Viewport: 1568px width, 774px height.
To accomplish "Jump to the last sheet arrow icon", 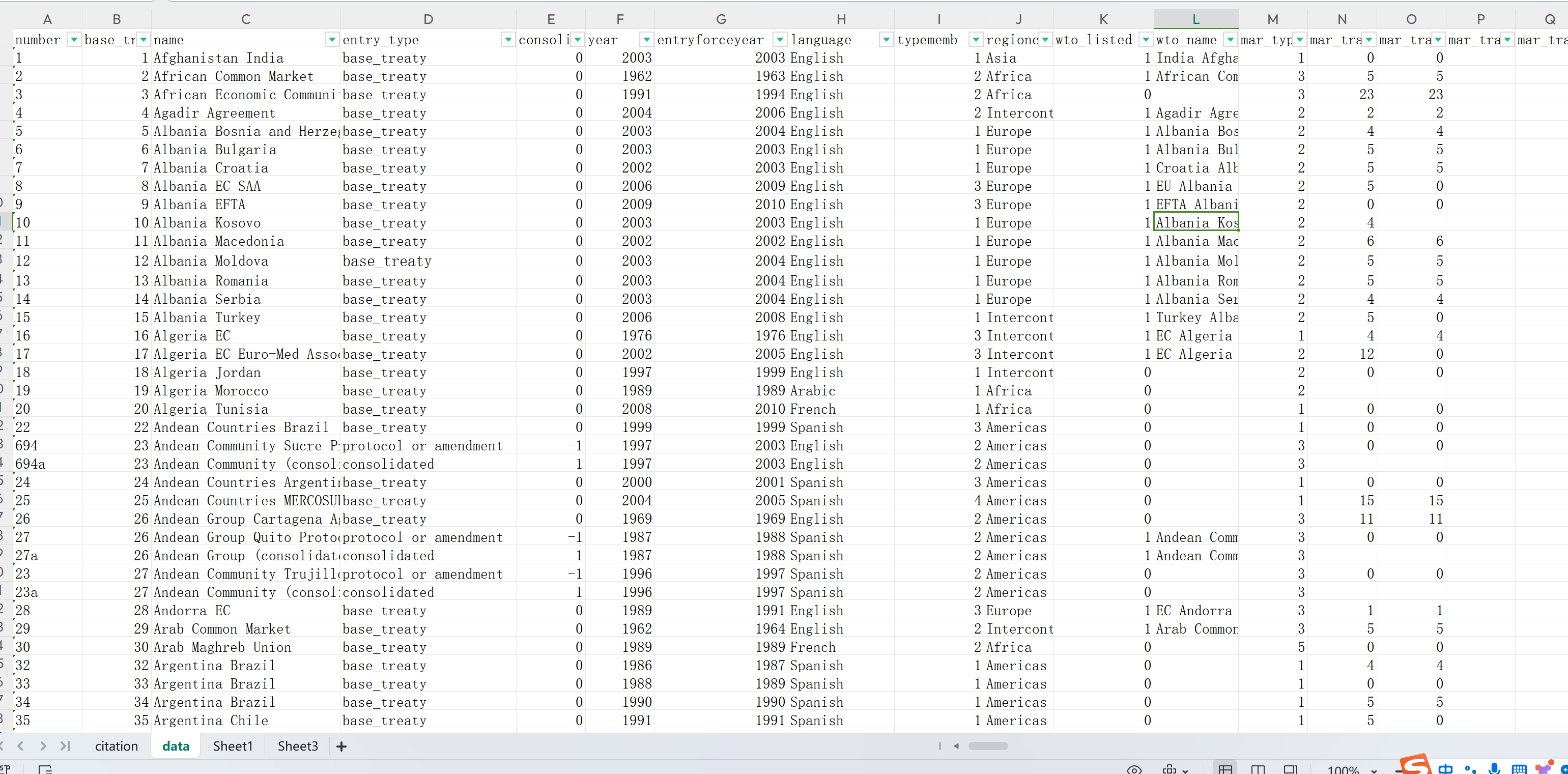I will point(65,746).
